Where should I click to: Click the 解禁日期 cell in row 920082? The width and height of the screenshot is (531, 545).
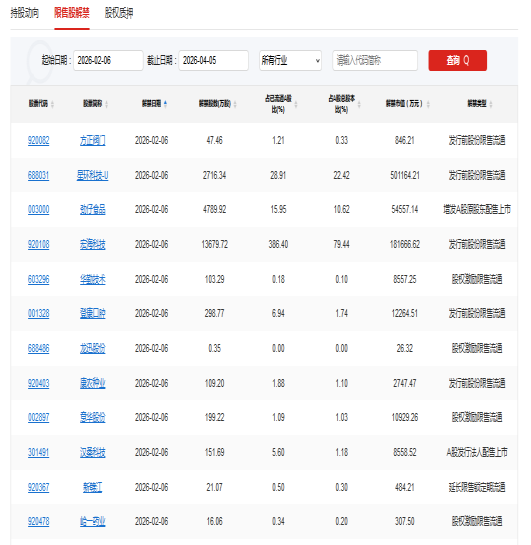(152, 140)
